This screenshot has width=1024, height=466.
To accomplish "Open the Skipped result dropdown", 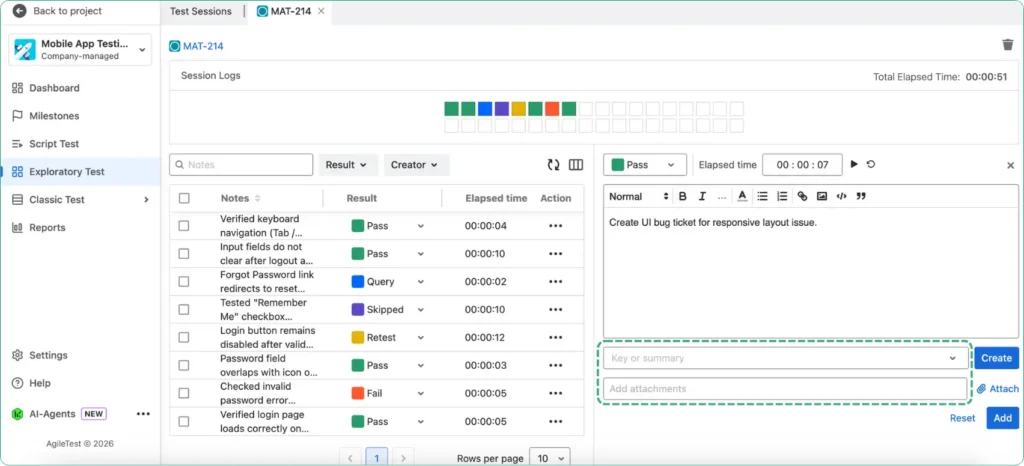I will point(388,309).
